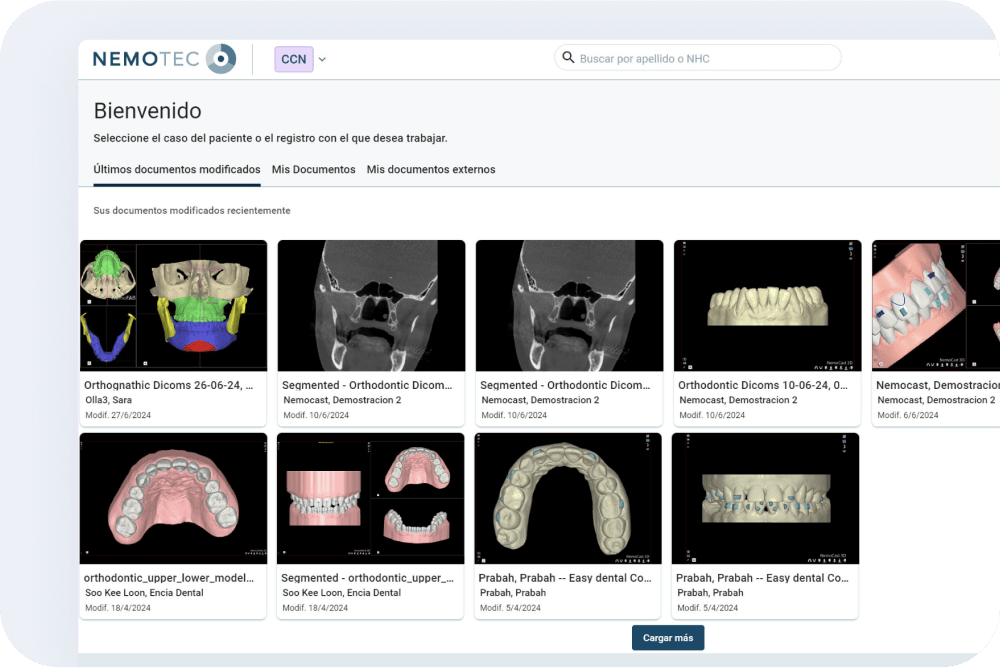Click the Bienvenido heading
Image resolution: width=1000 pixels, height=668 pixels.
coord(147,111)
